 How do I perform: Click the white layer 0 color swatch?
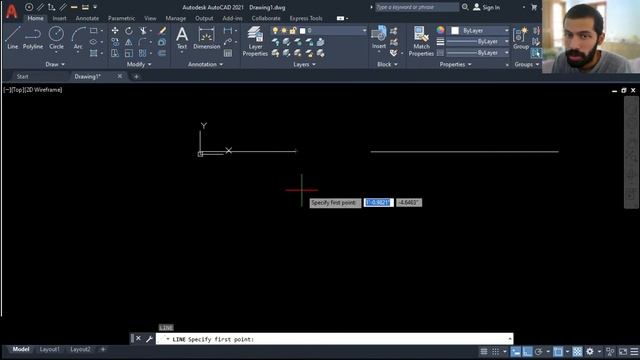pyautogui.click(x=302, y=31)
